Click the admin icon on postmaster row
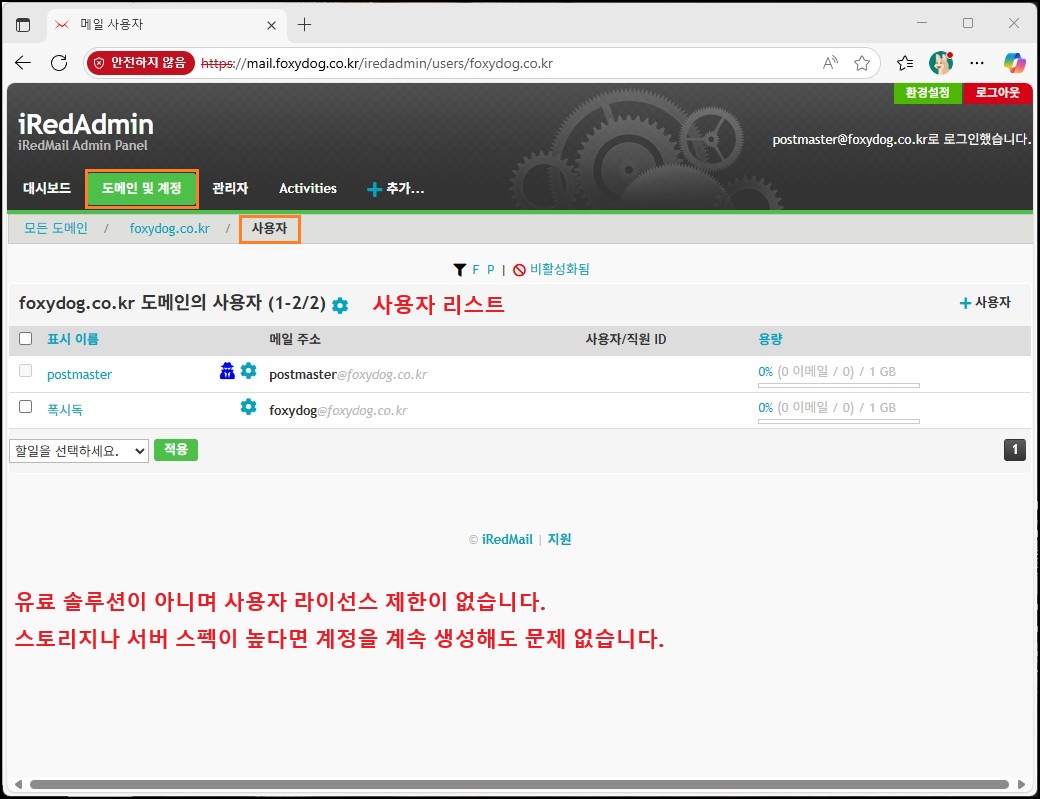This screenshot has height=799, width=1040. [227, 371]
